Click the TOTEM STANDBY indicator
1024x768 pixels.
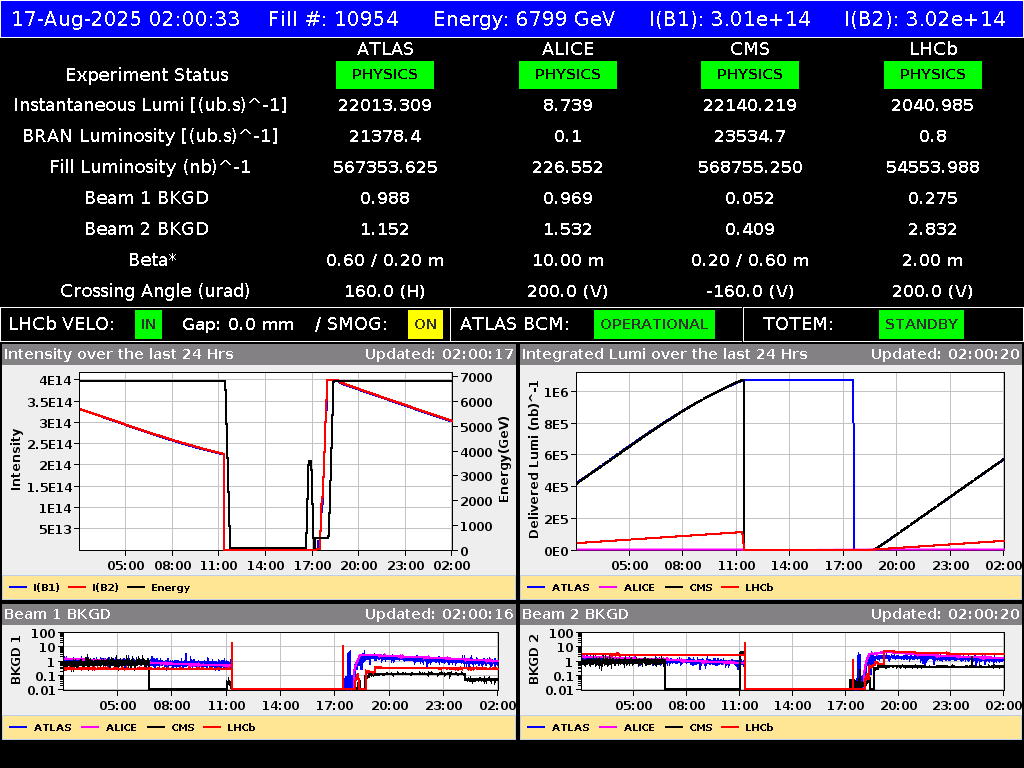pyautogui.click(x=921, y=325)
